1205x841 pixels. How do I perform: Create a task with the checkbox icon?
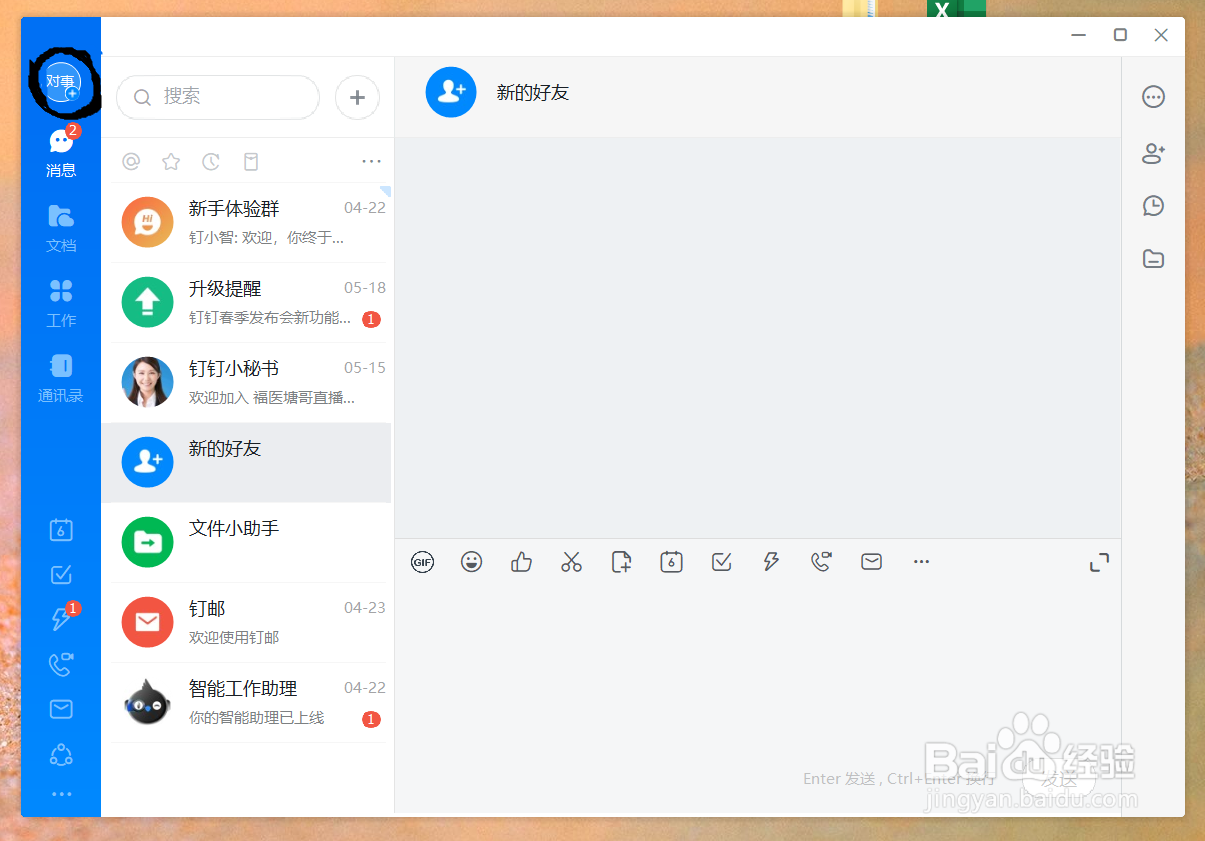coord(721,562)
